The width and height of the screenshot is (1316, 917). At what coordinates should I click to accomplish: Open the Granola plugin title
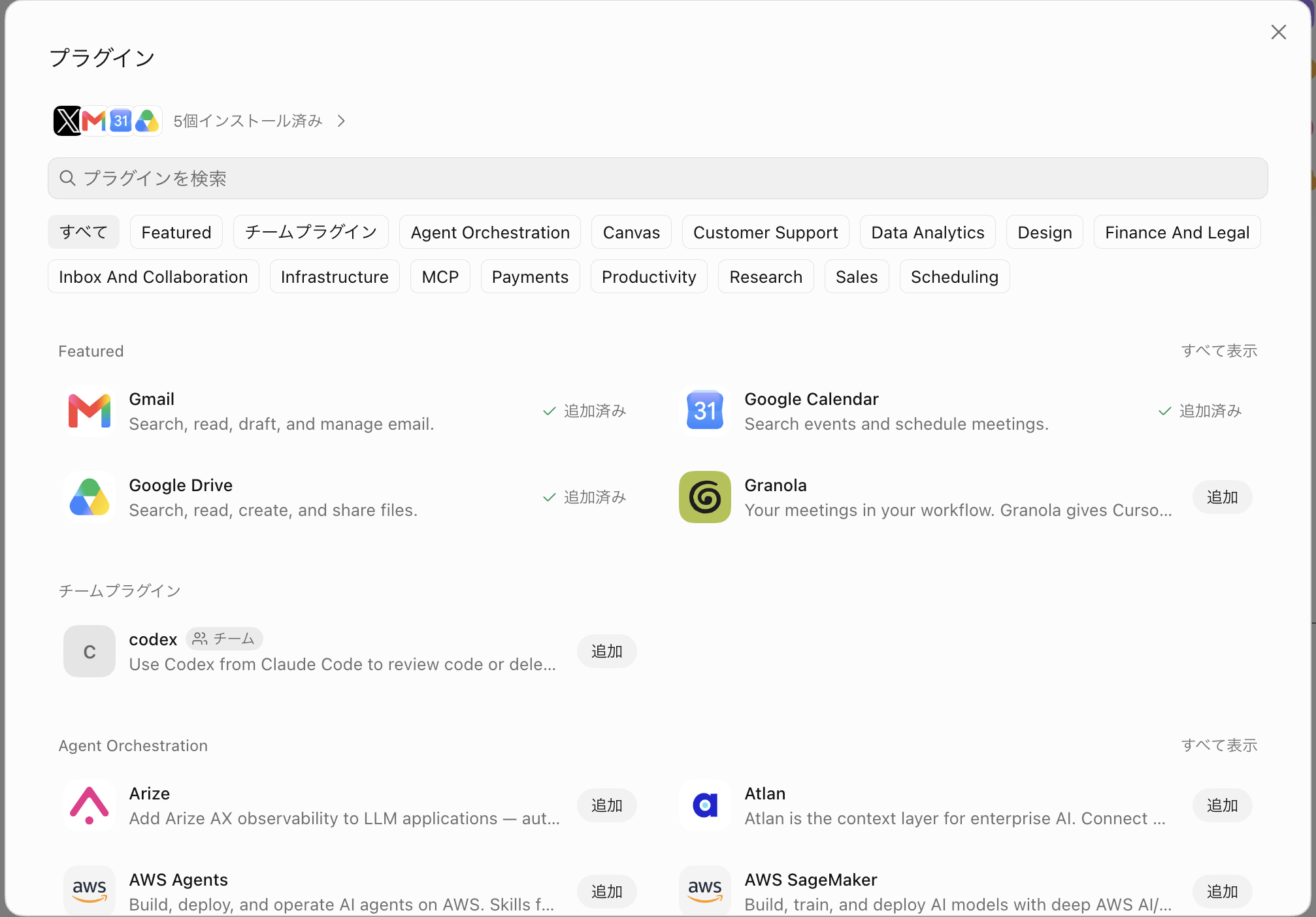[776, 485]
